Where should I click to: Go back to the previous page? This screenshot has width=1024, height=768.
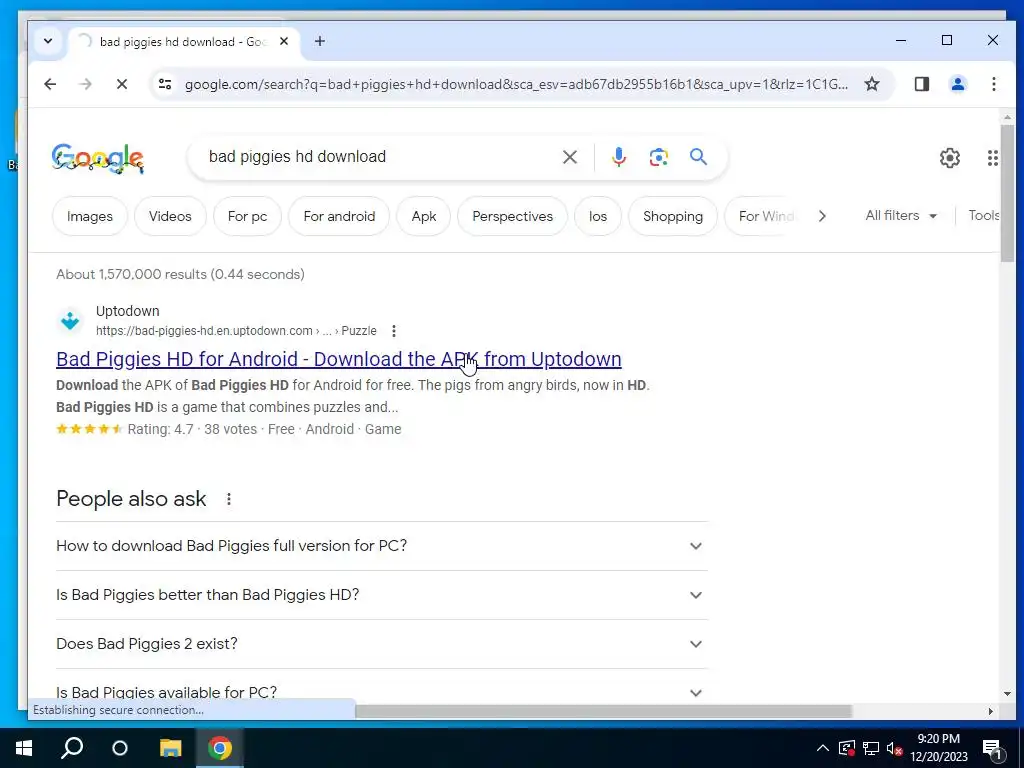[x=50, y=84]
